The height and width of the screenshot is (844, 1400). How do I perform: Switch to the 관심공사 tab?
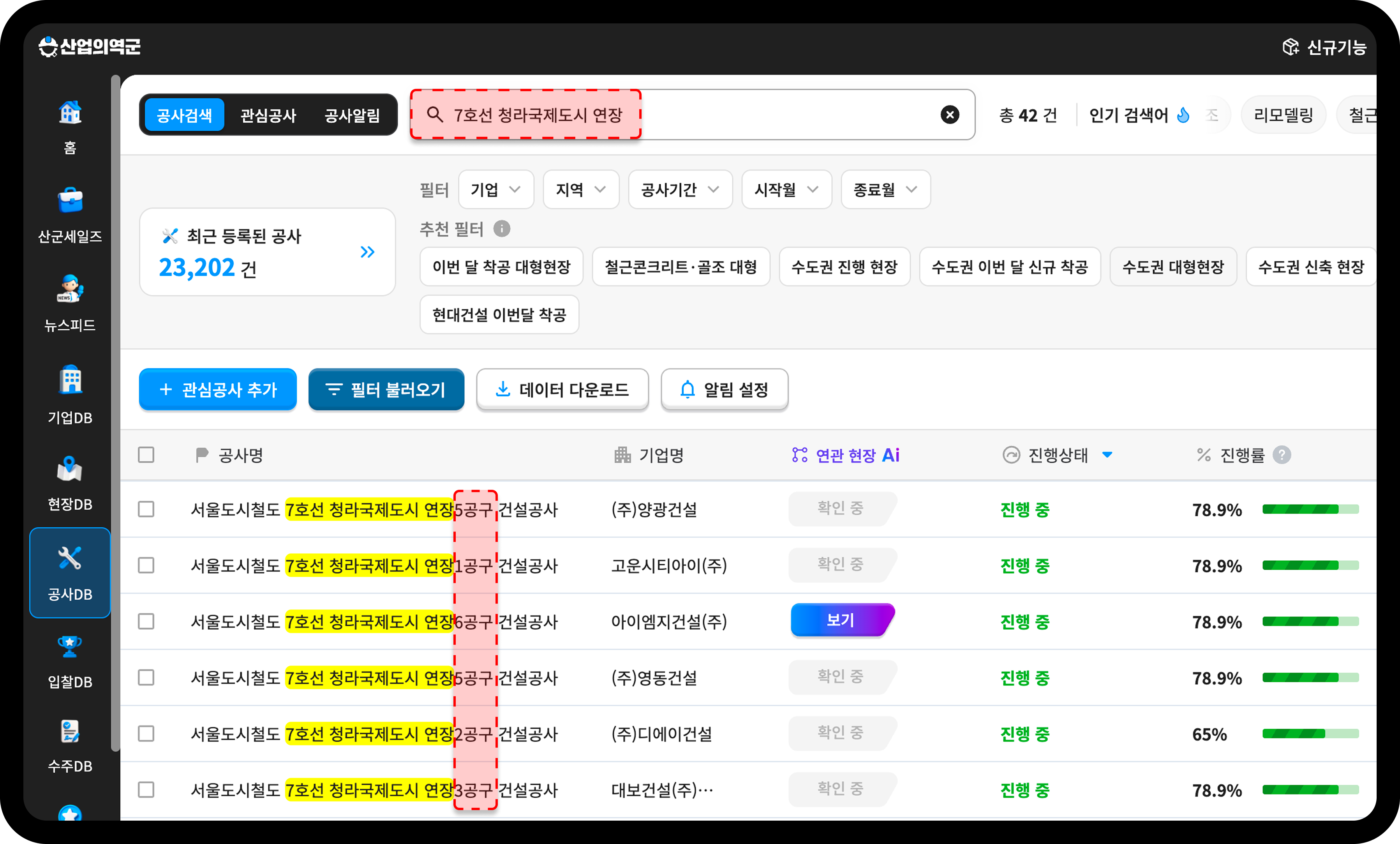click(268, 115)
